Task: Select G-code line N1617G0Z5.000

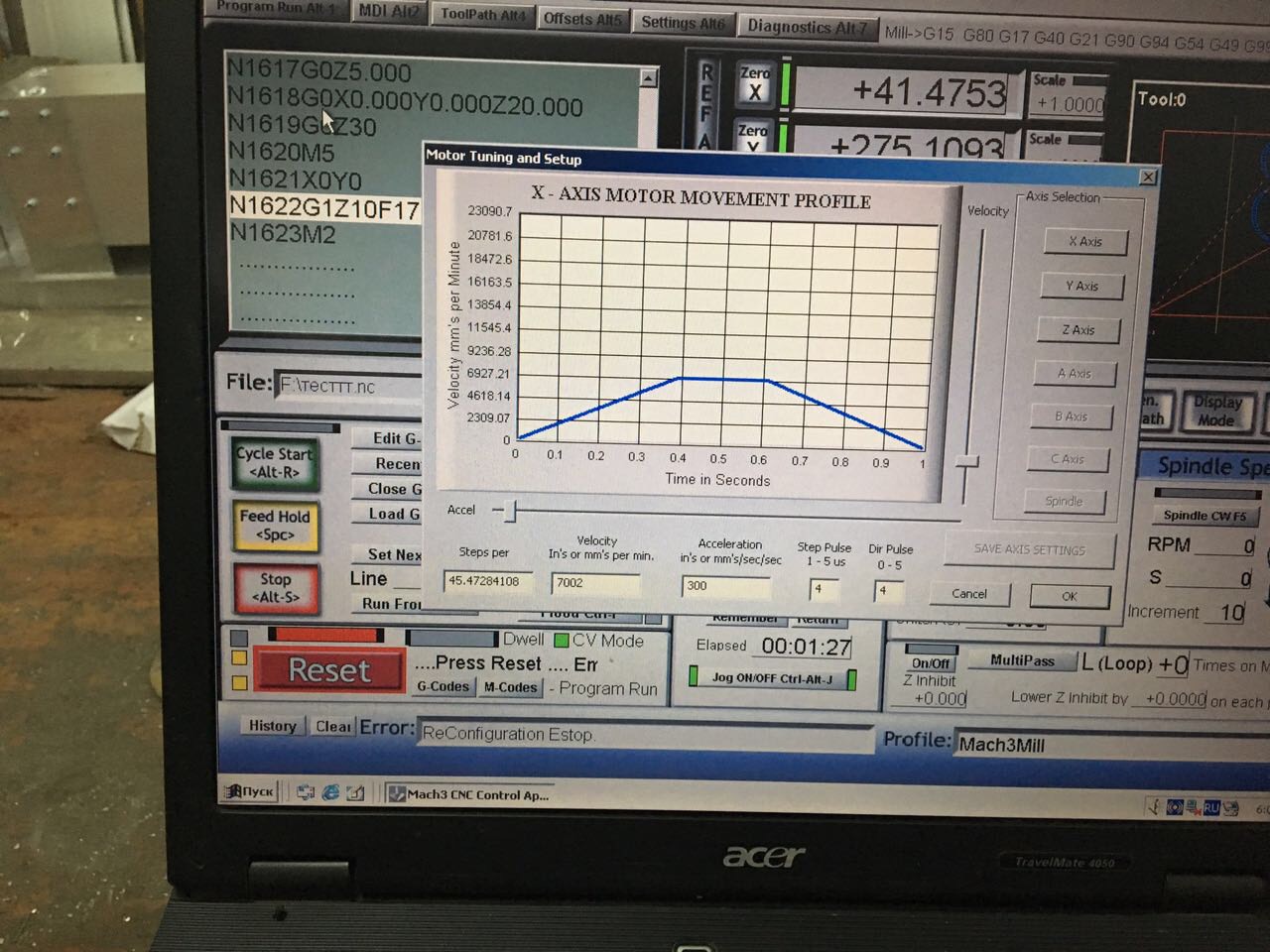Action: (x=318, y=70)
